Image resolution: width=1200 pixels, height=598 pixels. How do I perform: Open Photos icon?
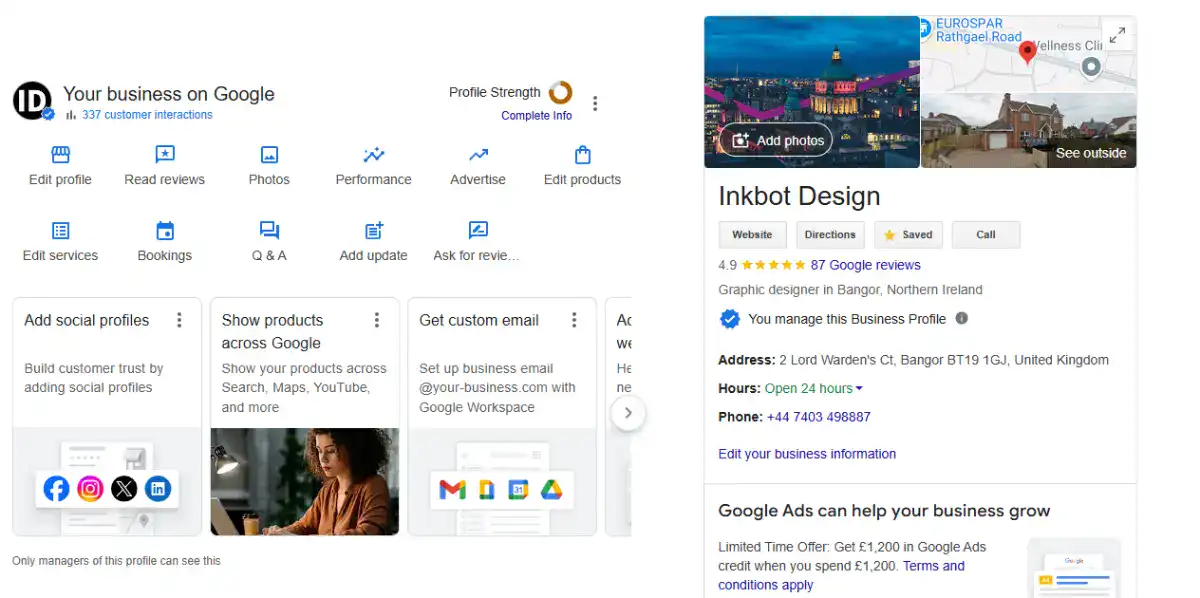pos(269,155)
